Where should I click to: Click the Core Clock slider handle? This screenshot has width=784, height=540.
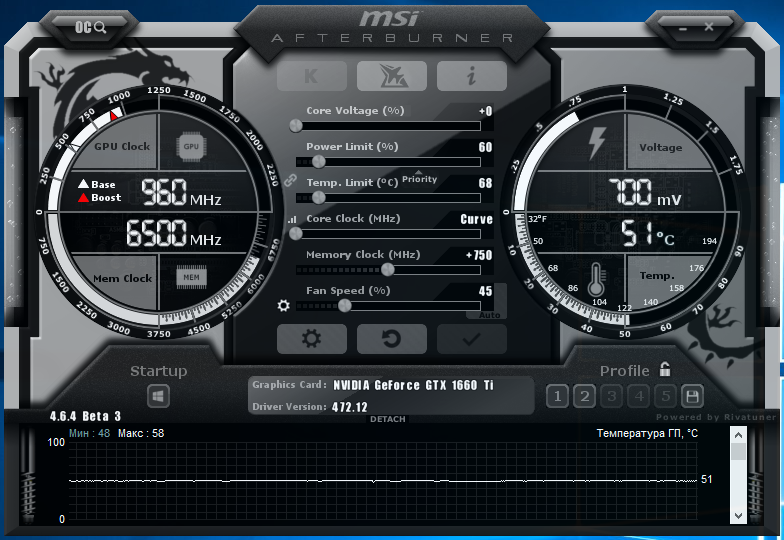296,234
